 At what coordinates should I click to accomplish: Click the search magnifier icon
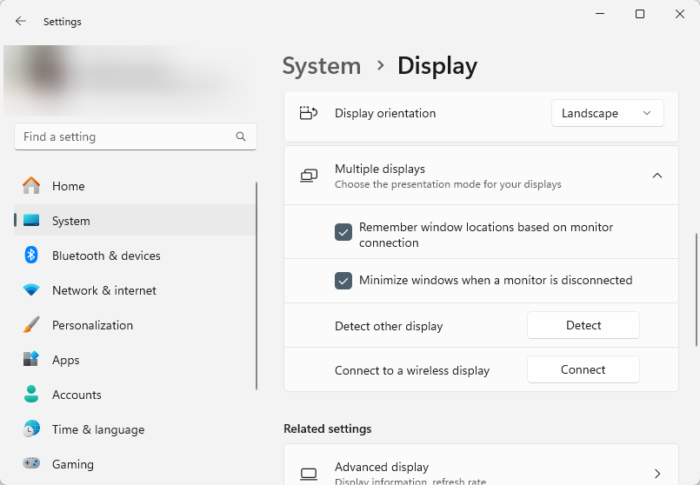(241, 137)
